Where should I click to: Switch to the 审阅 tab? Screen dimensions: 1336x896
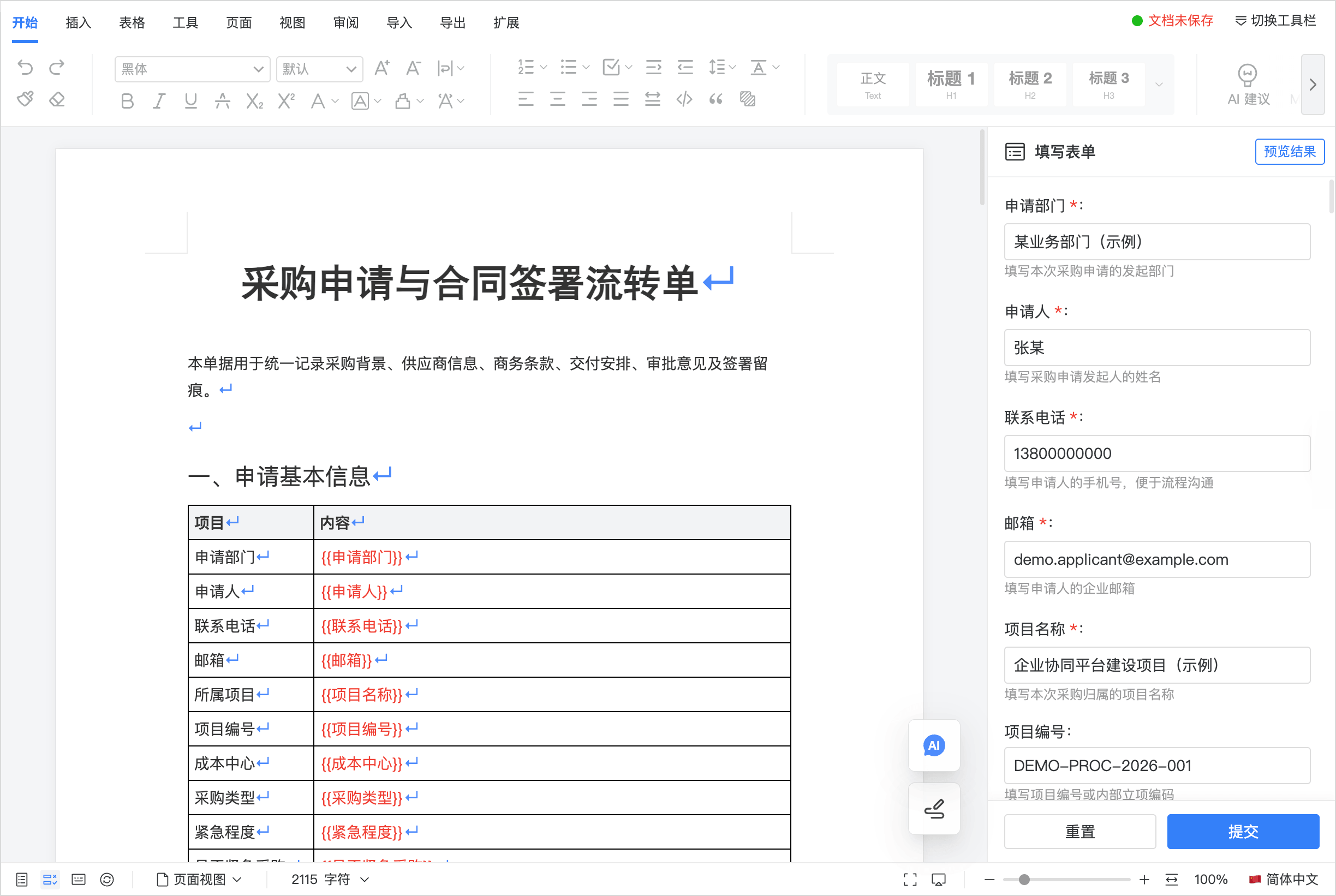tap(345, 22)
